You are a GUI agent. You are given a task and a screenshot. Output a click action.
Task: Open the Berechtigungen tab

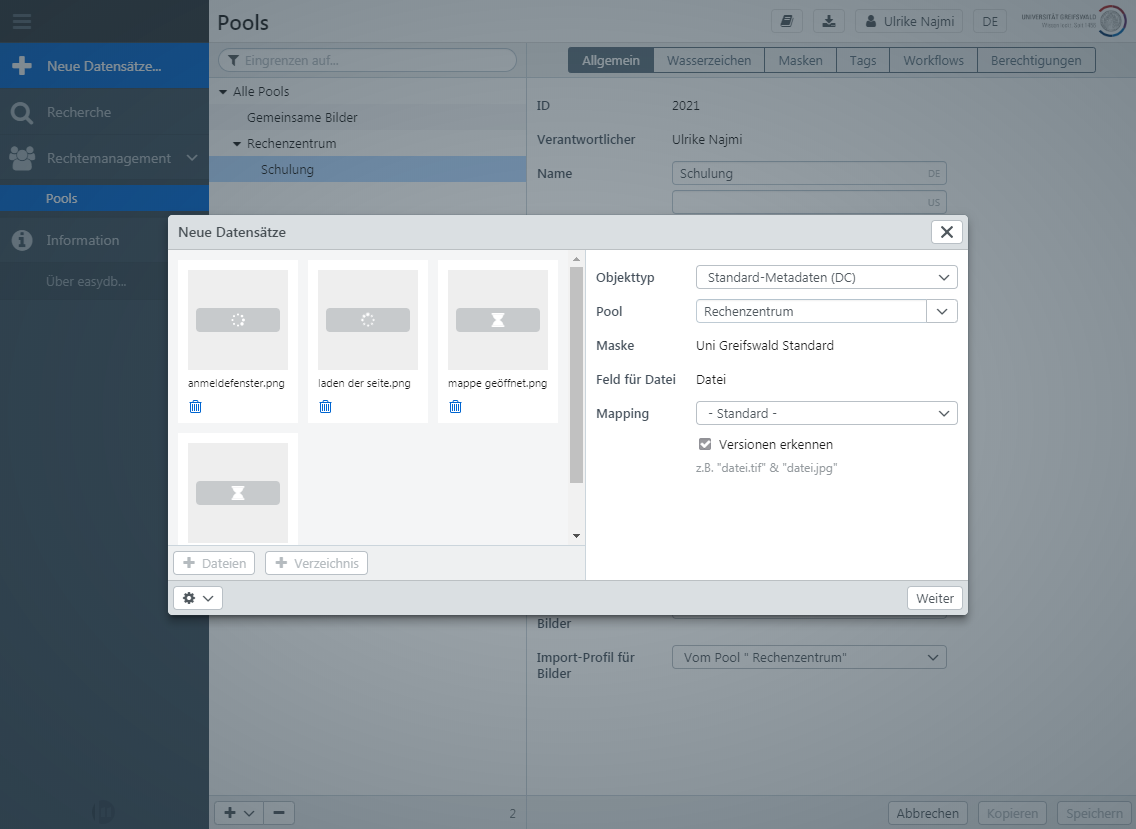[x=1035, y=60]
